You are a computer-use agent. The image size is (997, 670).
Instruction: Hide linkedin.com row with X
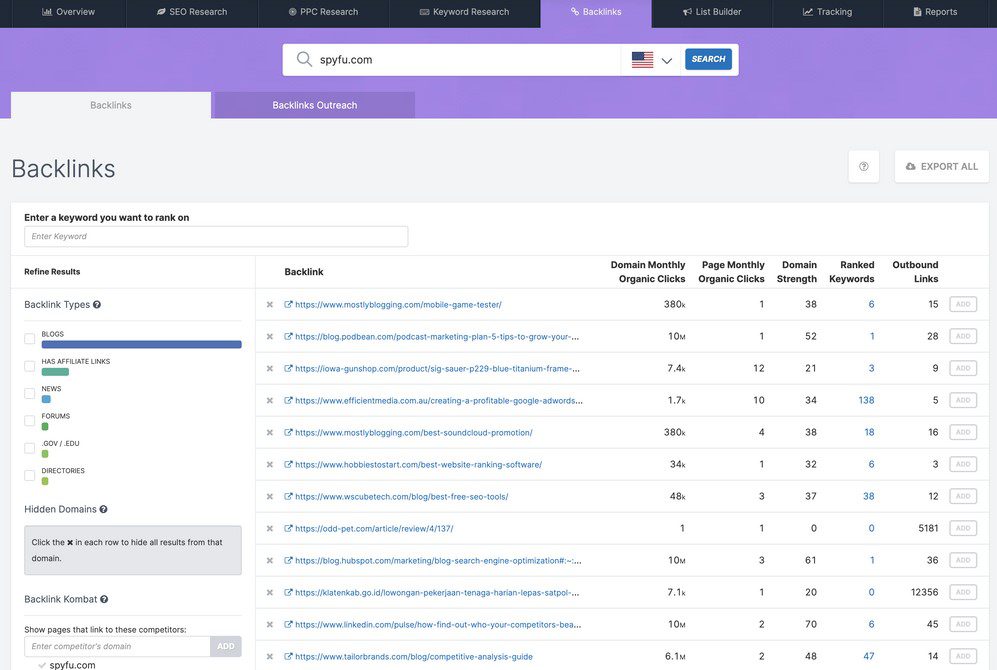pyautogui.click(x=270, y=625)
